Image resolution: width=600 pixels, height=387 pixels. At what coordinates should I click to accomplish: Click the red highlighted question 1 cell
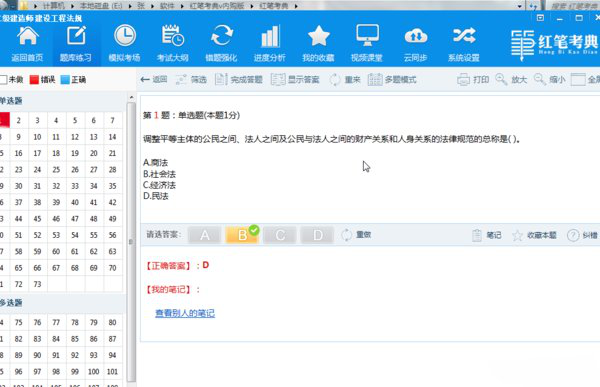coord(4,120)
